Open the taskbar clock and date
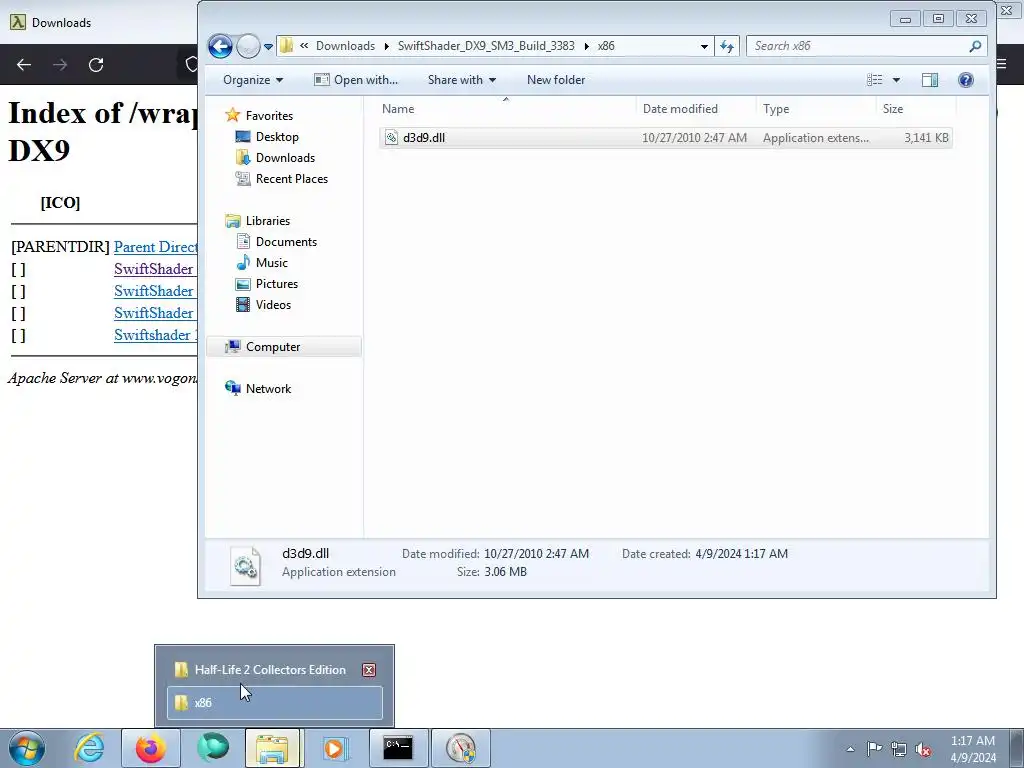1024x768 pixels. tap(973, 749)
